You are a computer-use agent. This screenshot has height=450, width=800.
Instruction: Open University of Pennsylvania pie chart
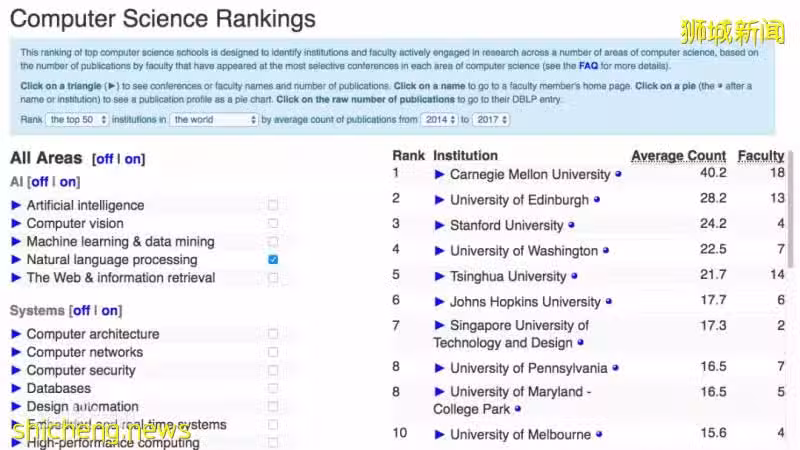[615, 368]
